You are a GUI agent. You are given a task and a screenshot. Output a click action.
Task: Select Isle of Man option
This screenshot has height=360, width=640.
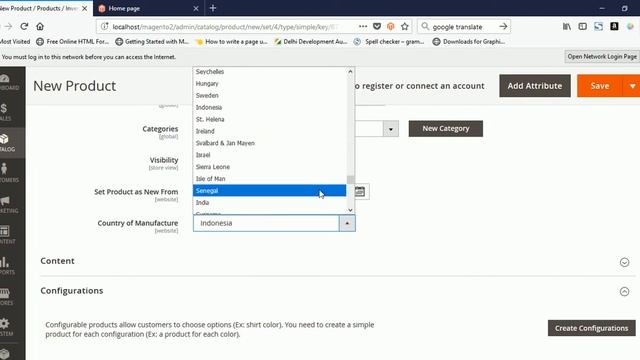[x=269, y=178]
